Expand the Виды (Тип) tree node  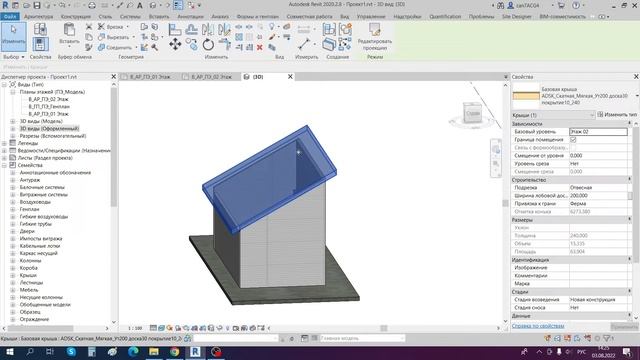(x=5, y=84)
